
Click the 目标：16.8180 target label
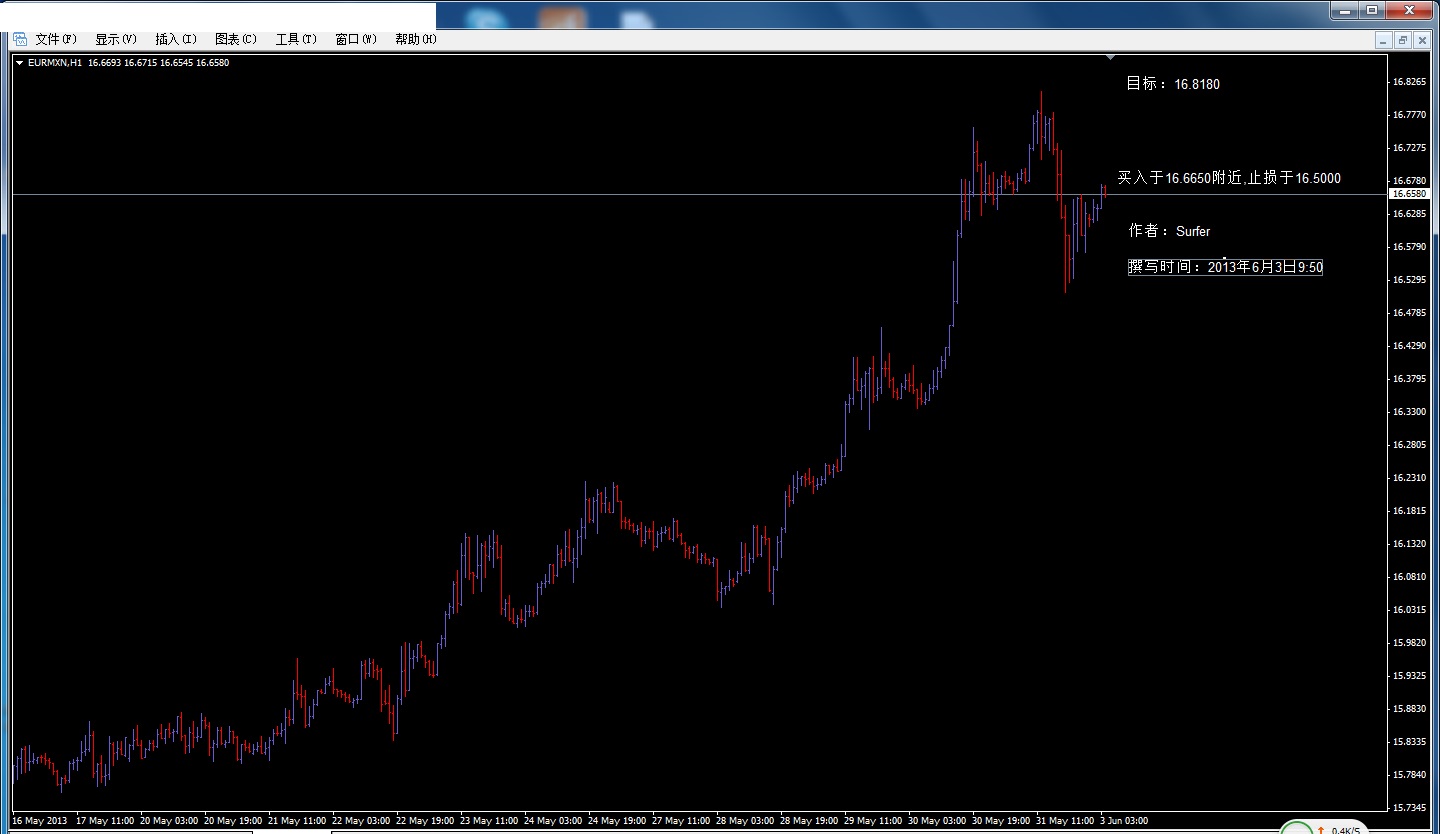[1172, 84]
